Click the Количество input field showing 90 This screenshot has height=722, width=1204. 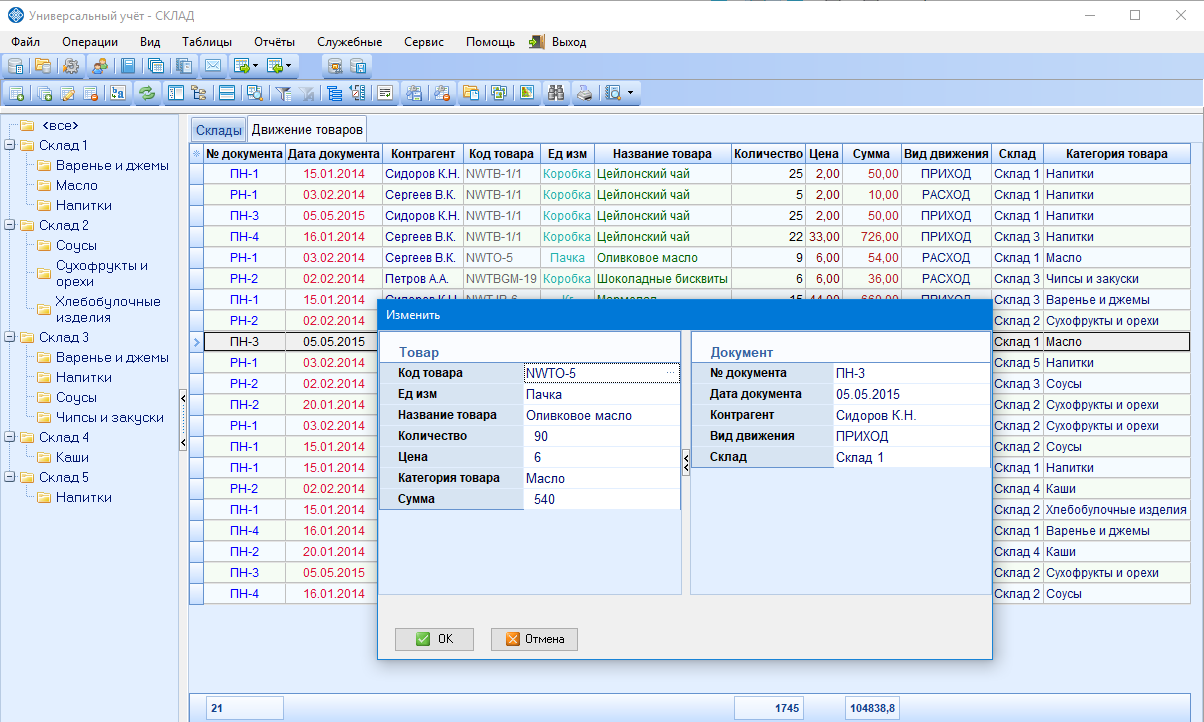pos(601,436)
